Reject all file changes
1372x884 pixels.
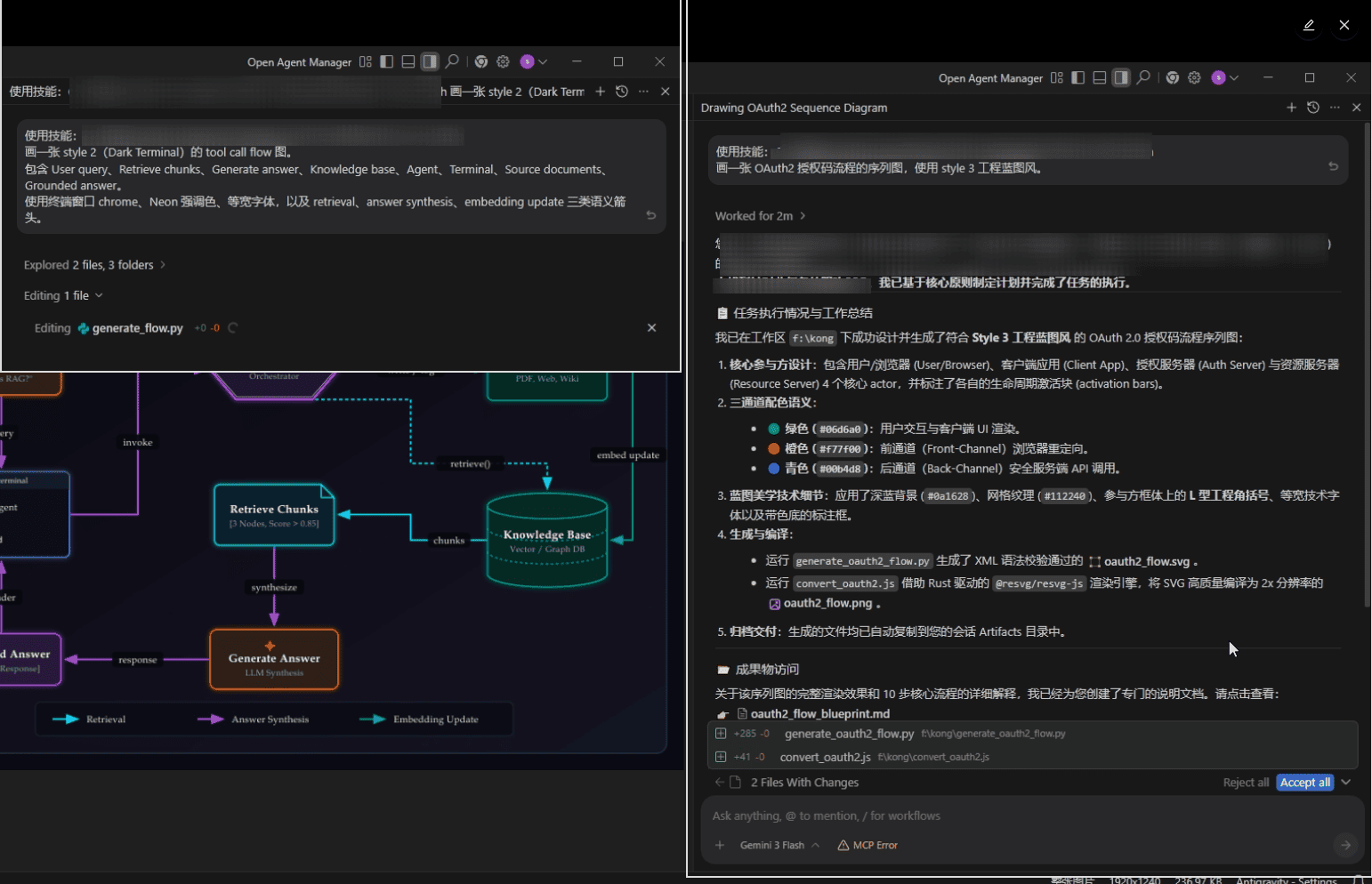pos(1246,783)
